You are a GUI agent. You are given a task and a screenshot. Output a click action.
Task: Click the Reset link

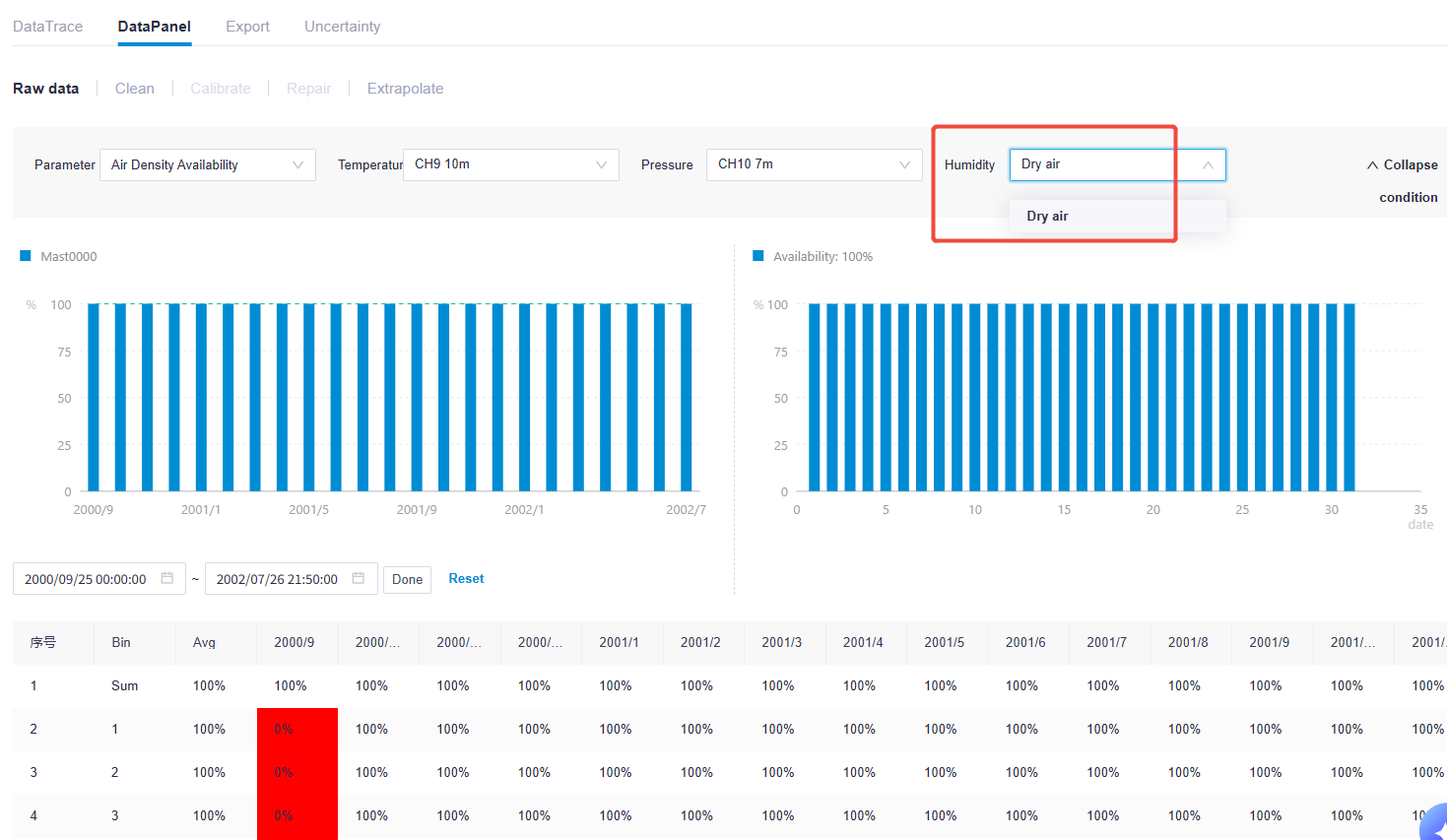pos(466,578)
